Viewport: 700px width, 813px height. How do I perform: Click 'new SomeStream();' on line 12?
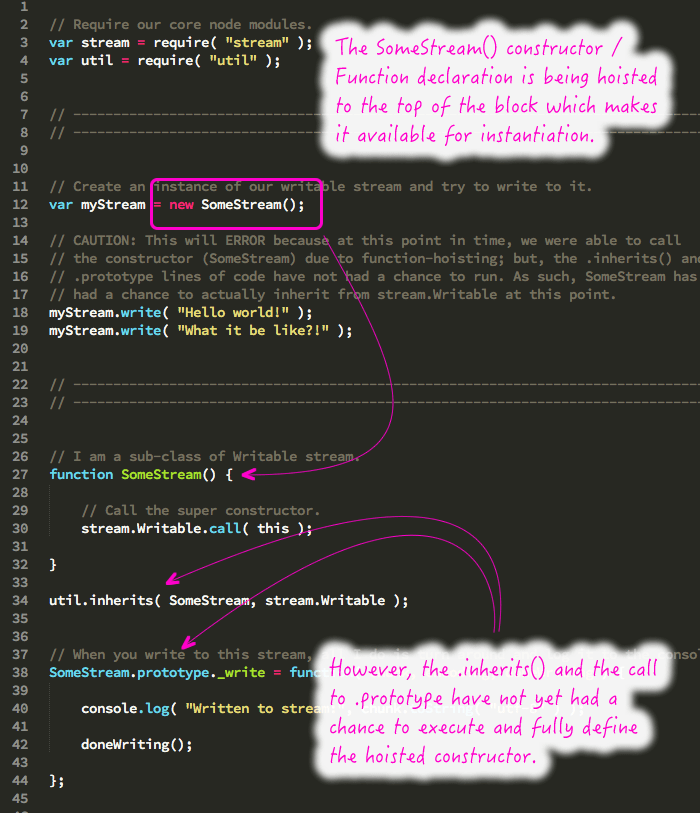tap(237, 204)
